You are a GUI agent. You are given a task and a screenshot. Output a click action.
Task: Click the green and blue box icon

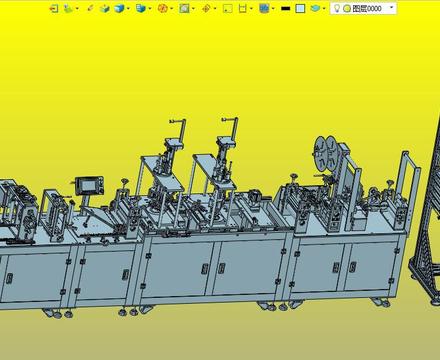[105, 9]
